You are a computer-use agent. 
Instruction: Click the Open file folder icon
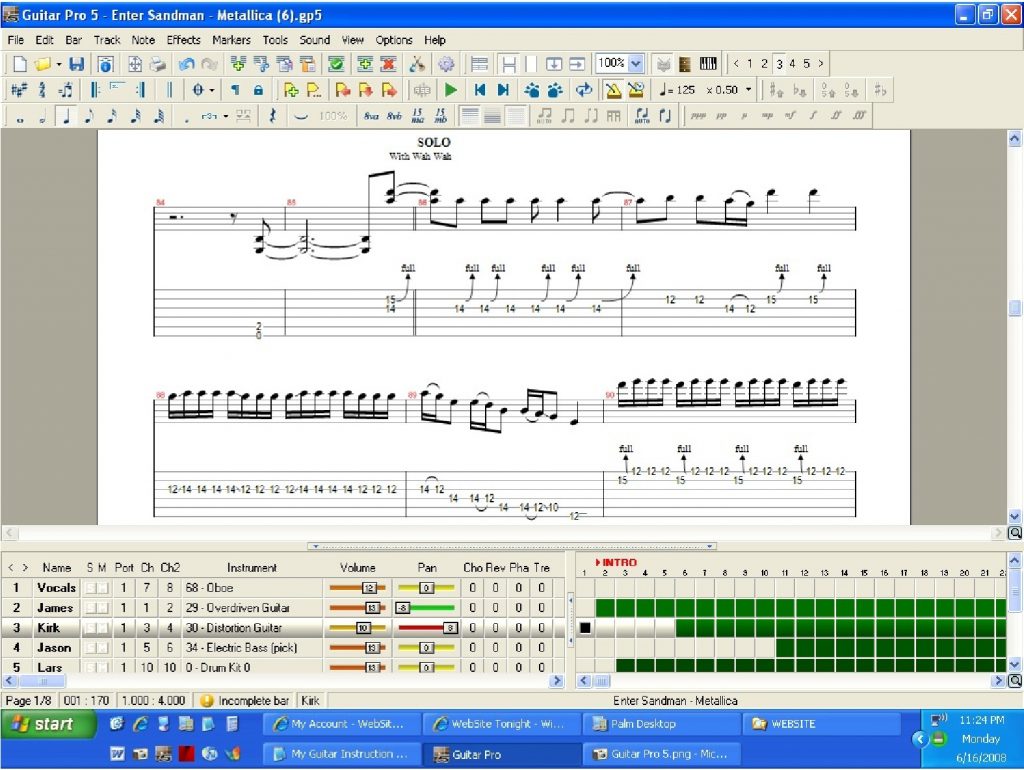click(x=42, y=64)
